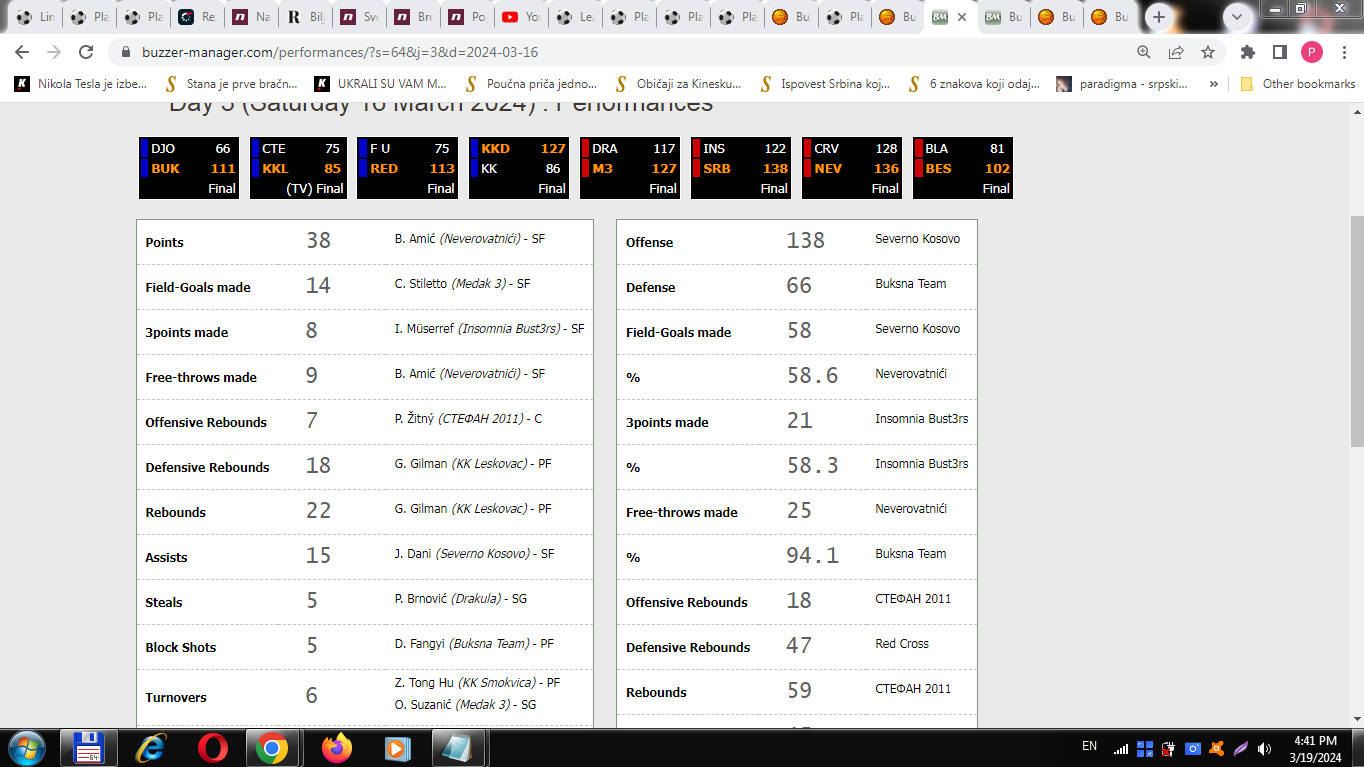Open the KKD vs KK game box
This screenshot has height=767, width=1364.
click(519, 168)
